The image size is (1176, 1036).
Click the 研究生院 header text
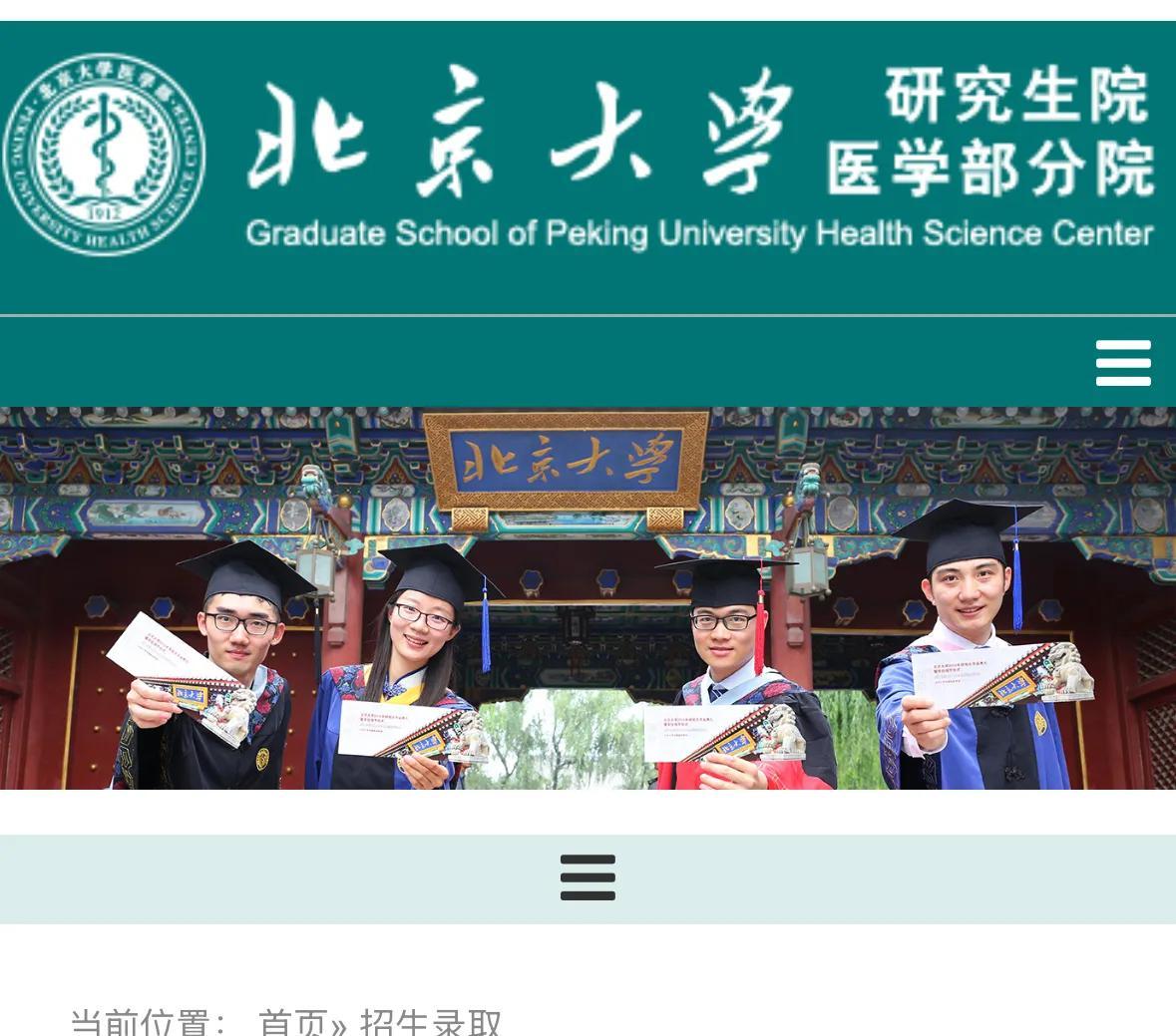coord(1017,95)
